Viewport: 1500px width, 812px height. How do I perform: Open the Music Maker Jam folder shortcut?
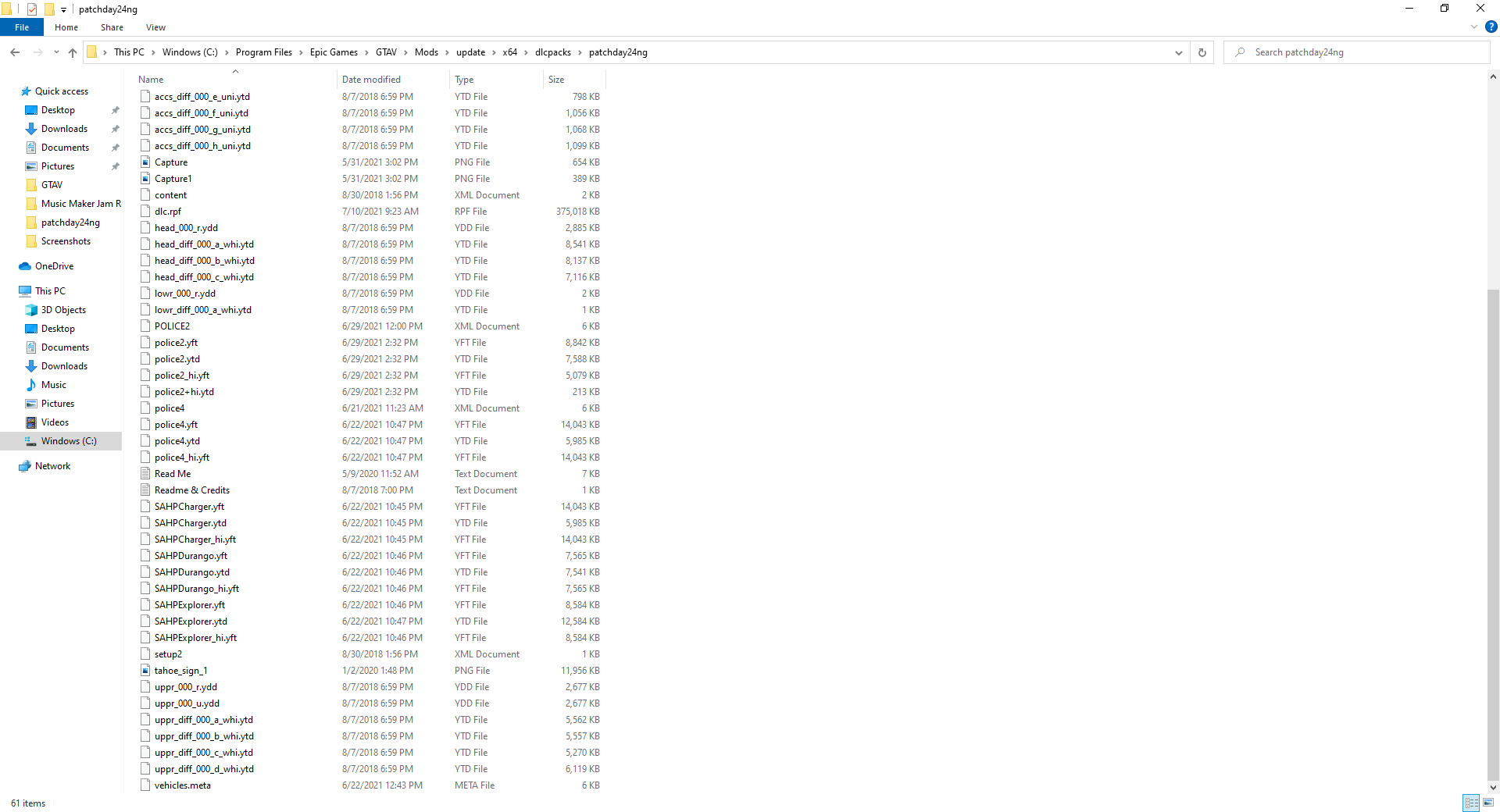pos(81,204)
